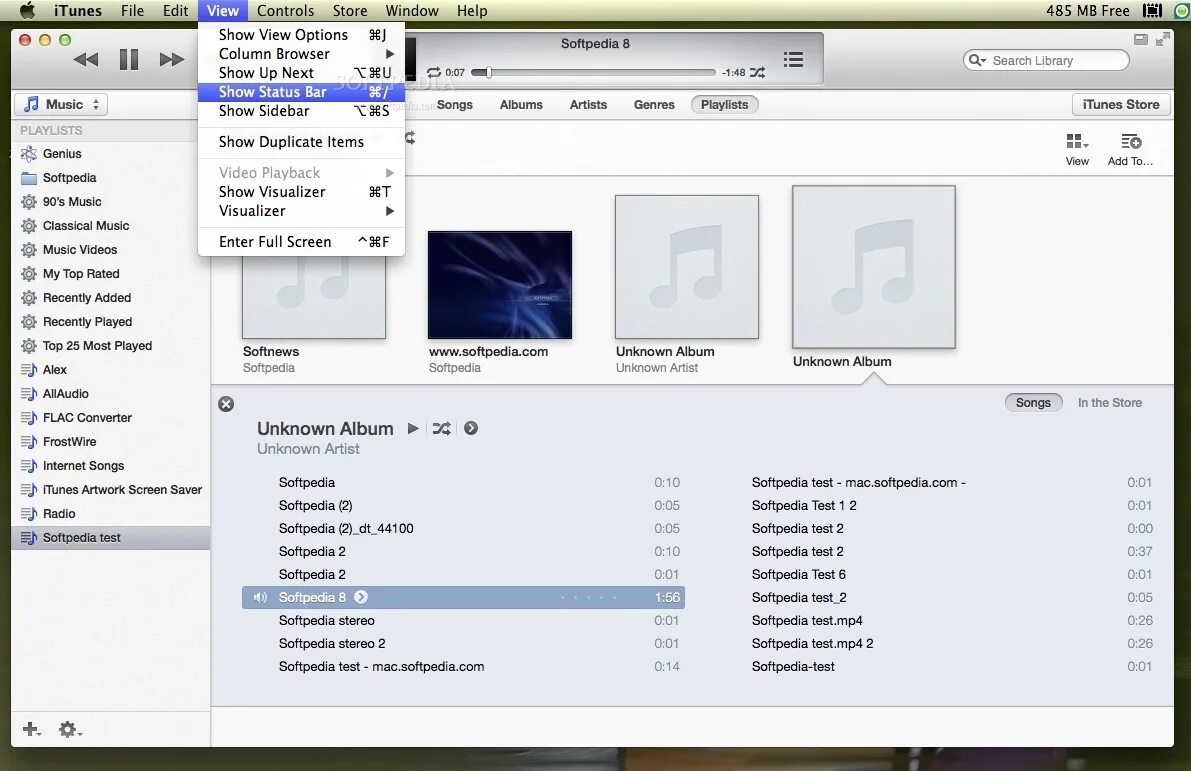Click the grid View icon above the albums

pyautogui.click(x=1077, y=142)
